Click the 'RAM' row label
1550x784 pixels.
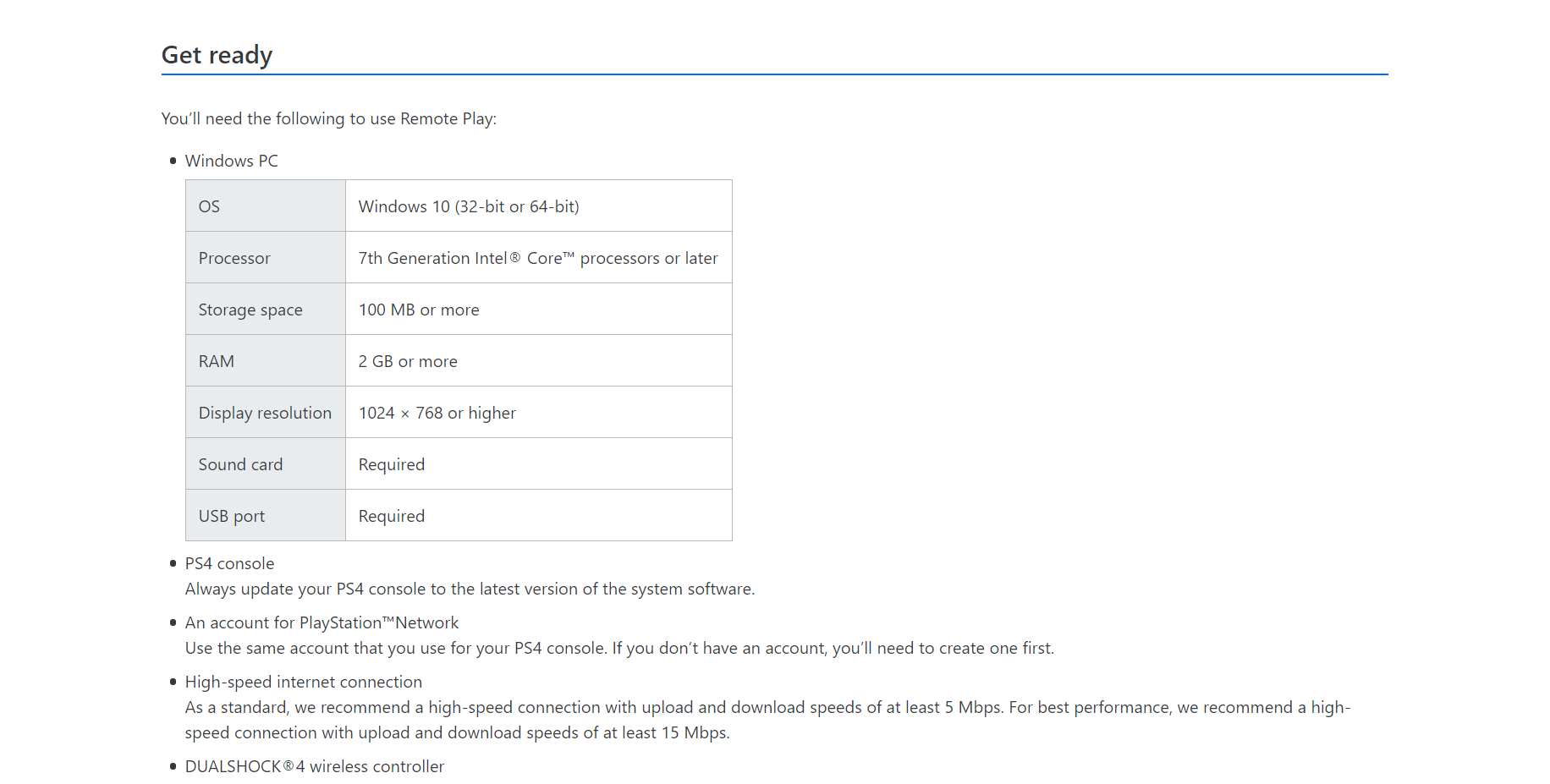pos(217,362)
